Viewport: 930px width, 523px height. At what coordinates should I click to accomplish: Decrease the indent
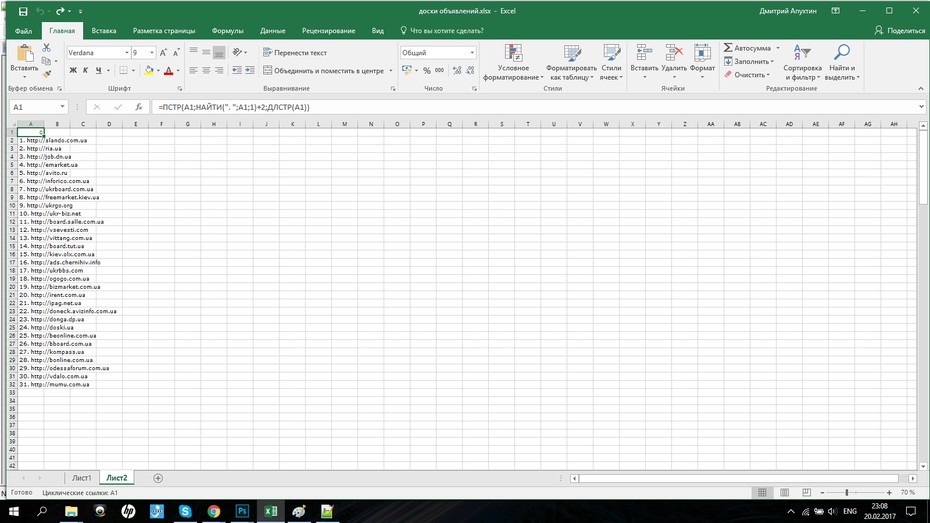point(237,71)
